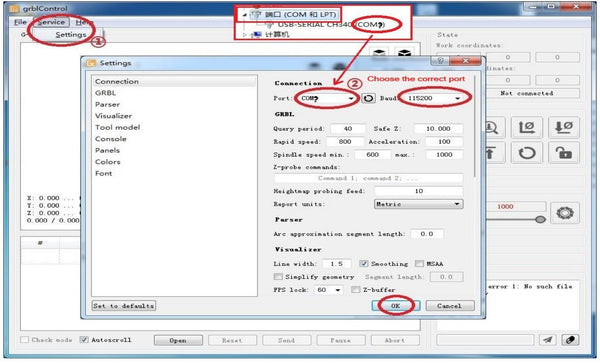Screen dimensions: 600x363
Task: Open the Help menu
Action: point(84,22)
